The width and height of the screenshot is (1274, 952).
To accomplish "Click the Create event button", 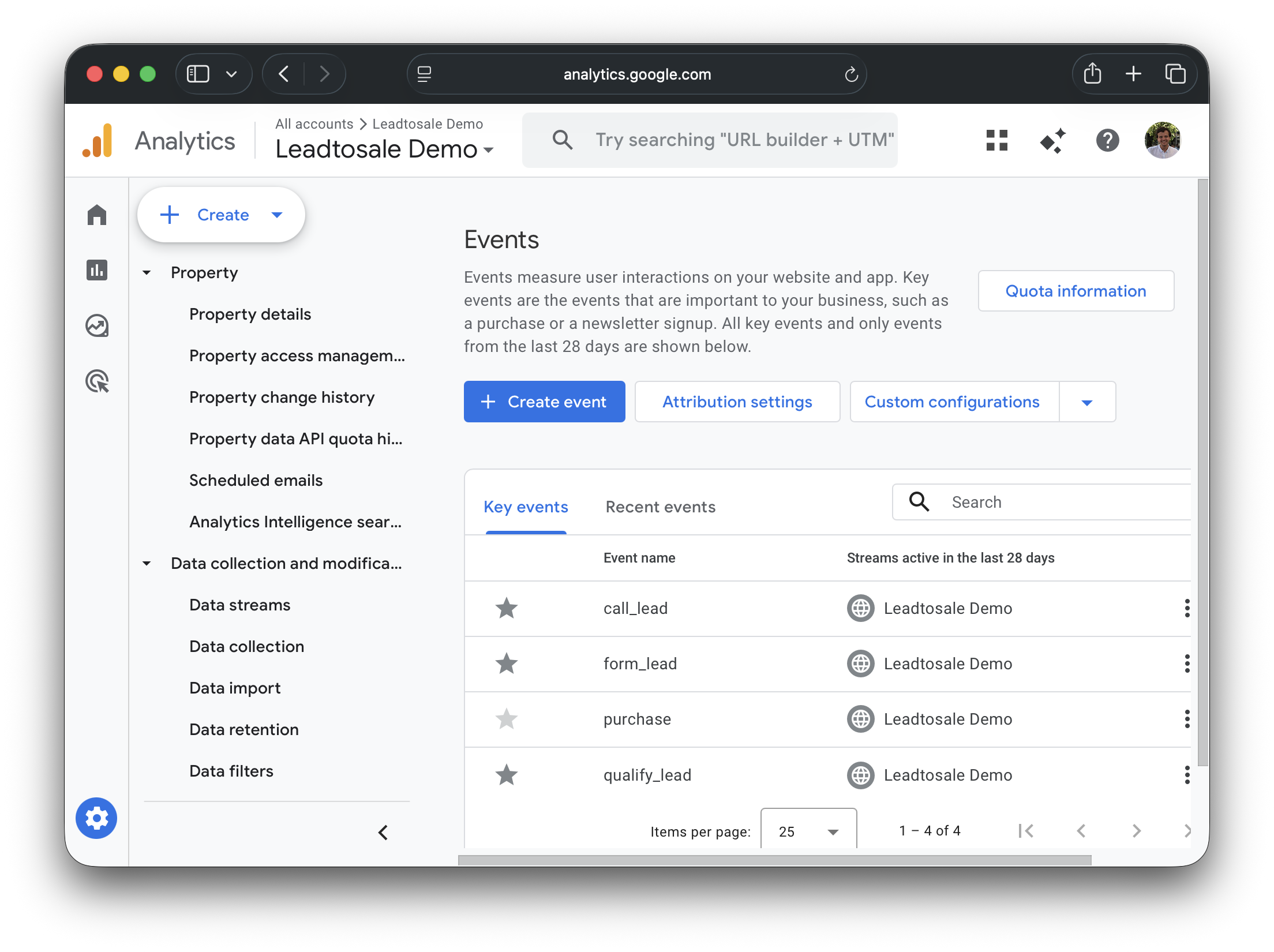I will pos(544,402).
